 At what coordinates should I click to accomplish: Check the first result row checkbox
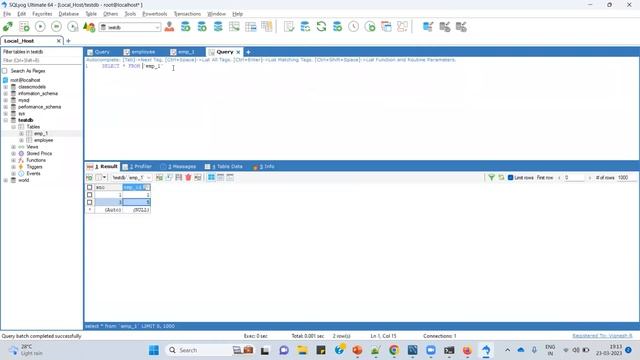[89, 195]
